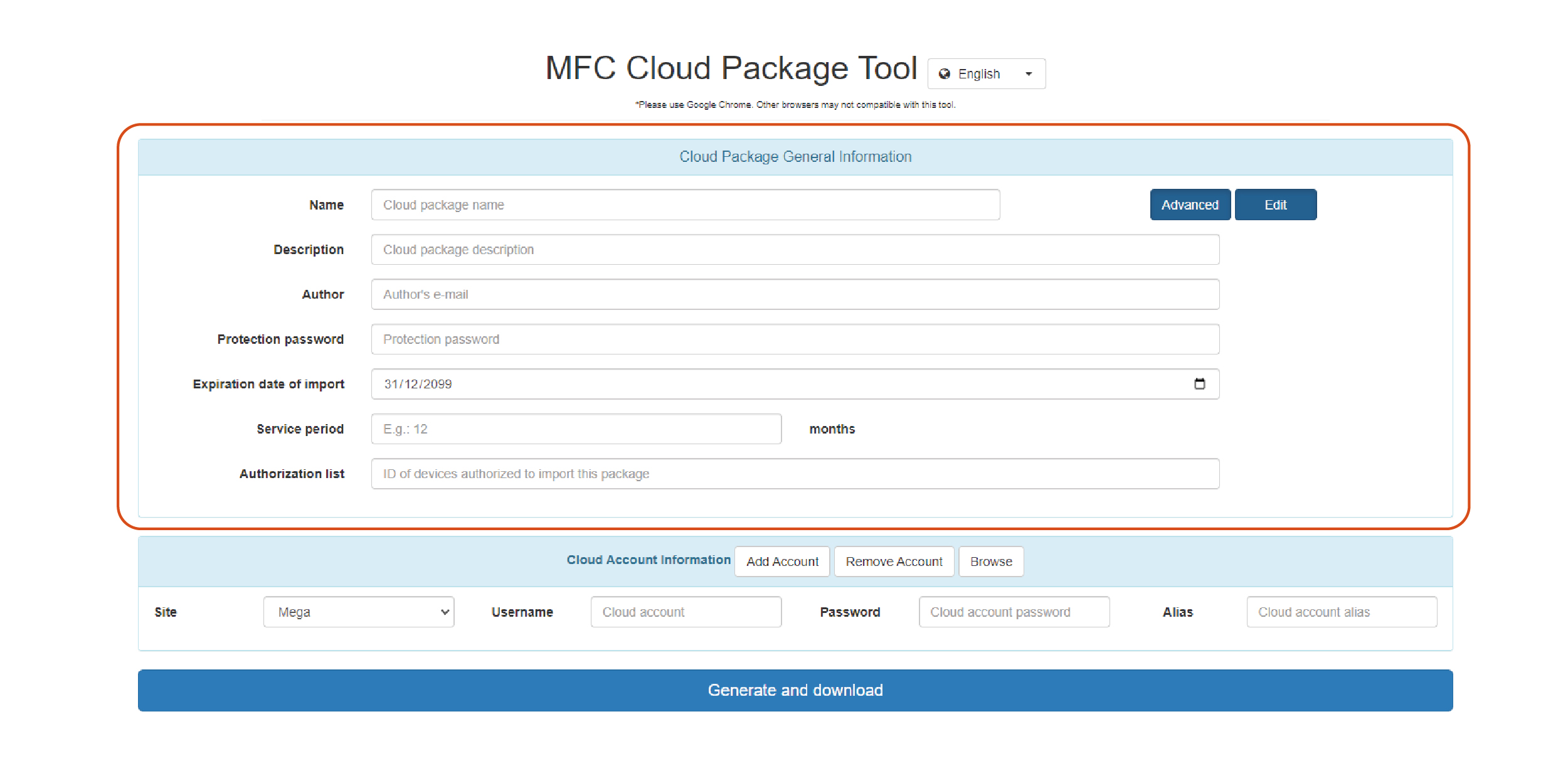Click the Add Account button
Screen dimensions: 1568x783
click(x=782, y=562)
